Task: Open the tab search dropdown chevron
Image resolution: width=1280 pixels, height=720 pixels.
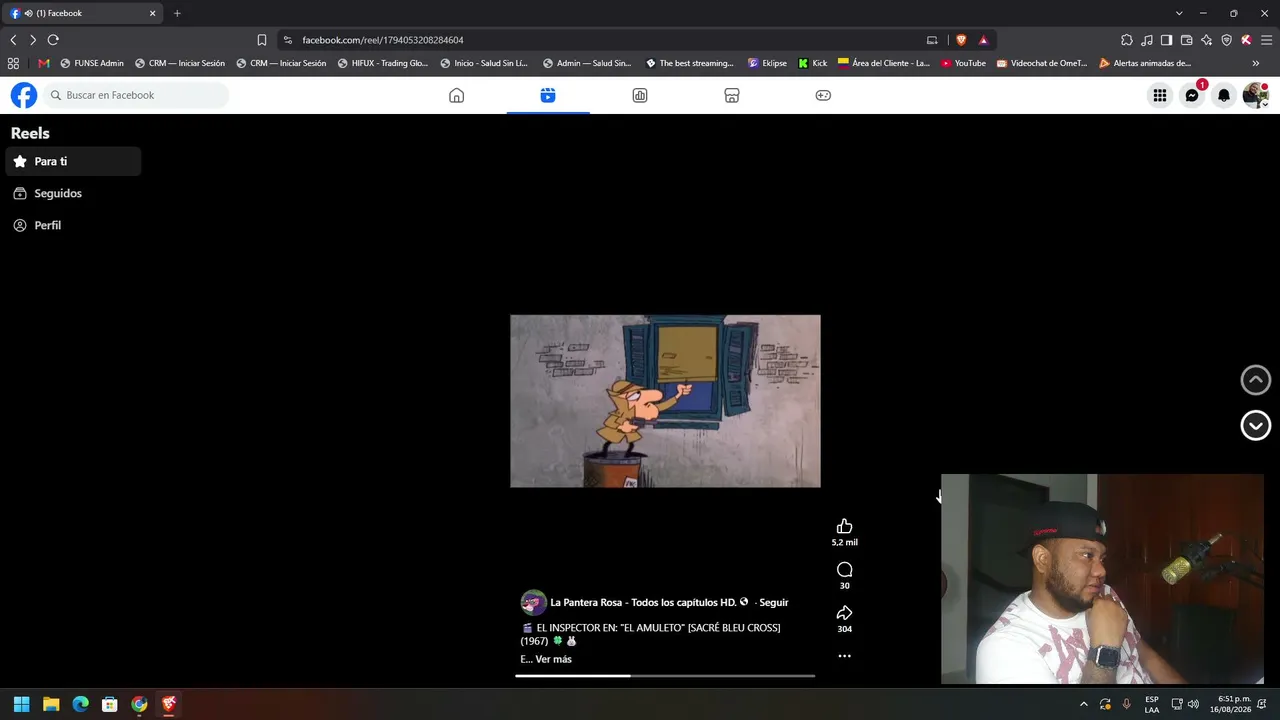Action: [x=1179, y=13]
